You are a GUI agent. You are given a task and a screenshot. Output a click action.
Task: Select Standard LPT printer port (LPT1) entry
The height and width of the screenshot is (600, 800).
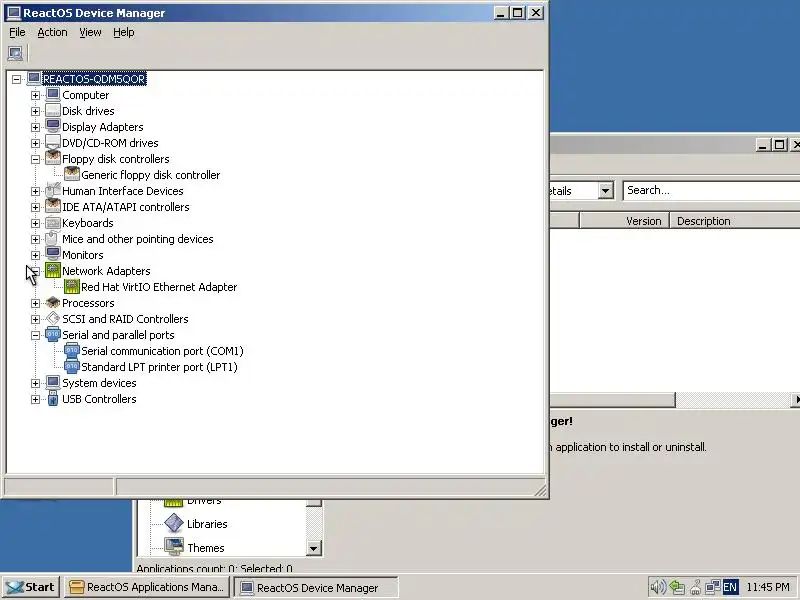click(159, 367)
